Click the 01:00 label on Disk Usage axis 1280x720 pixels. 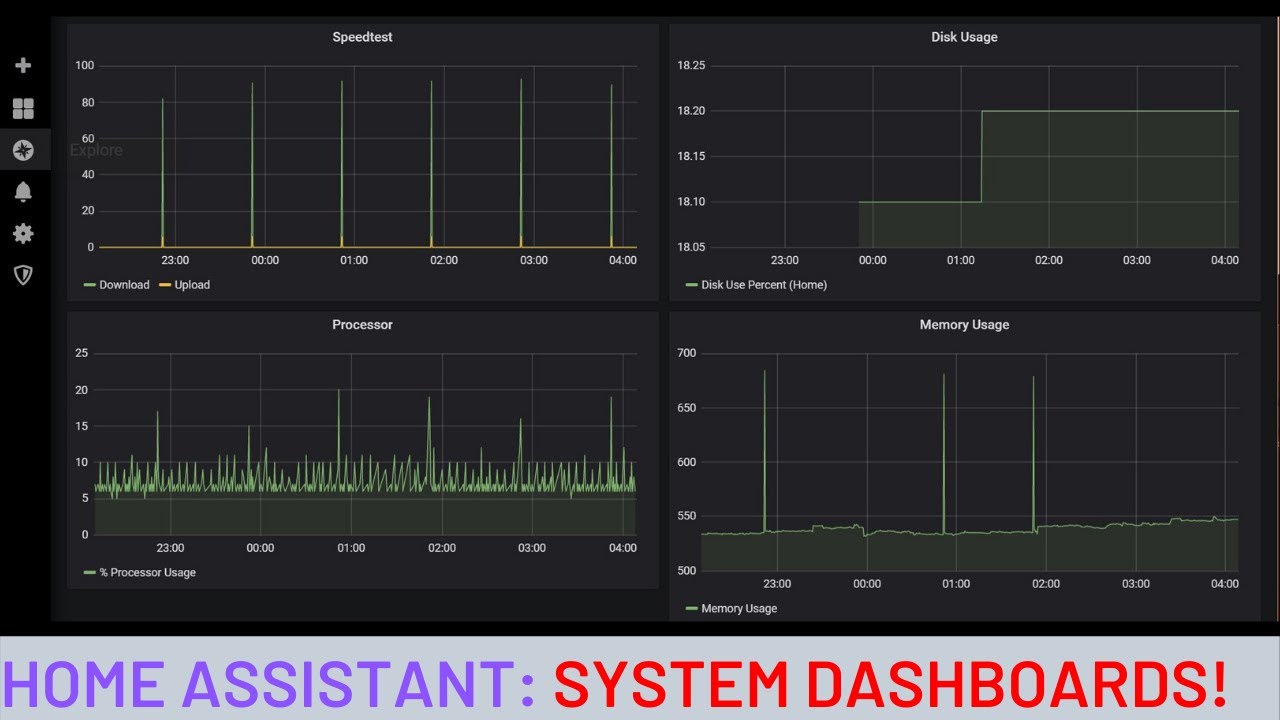pyautogui.click(x=961, y=260)
